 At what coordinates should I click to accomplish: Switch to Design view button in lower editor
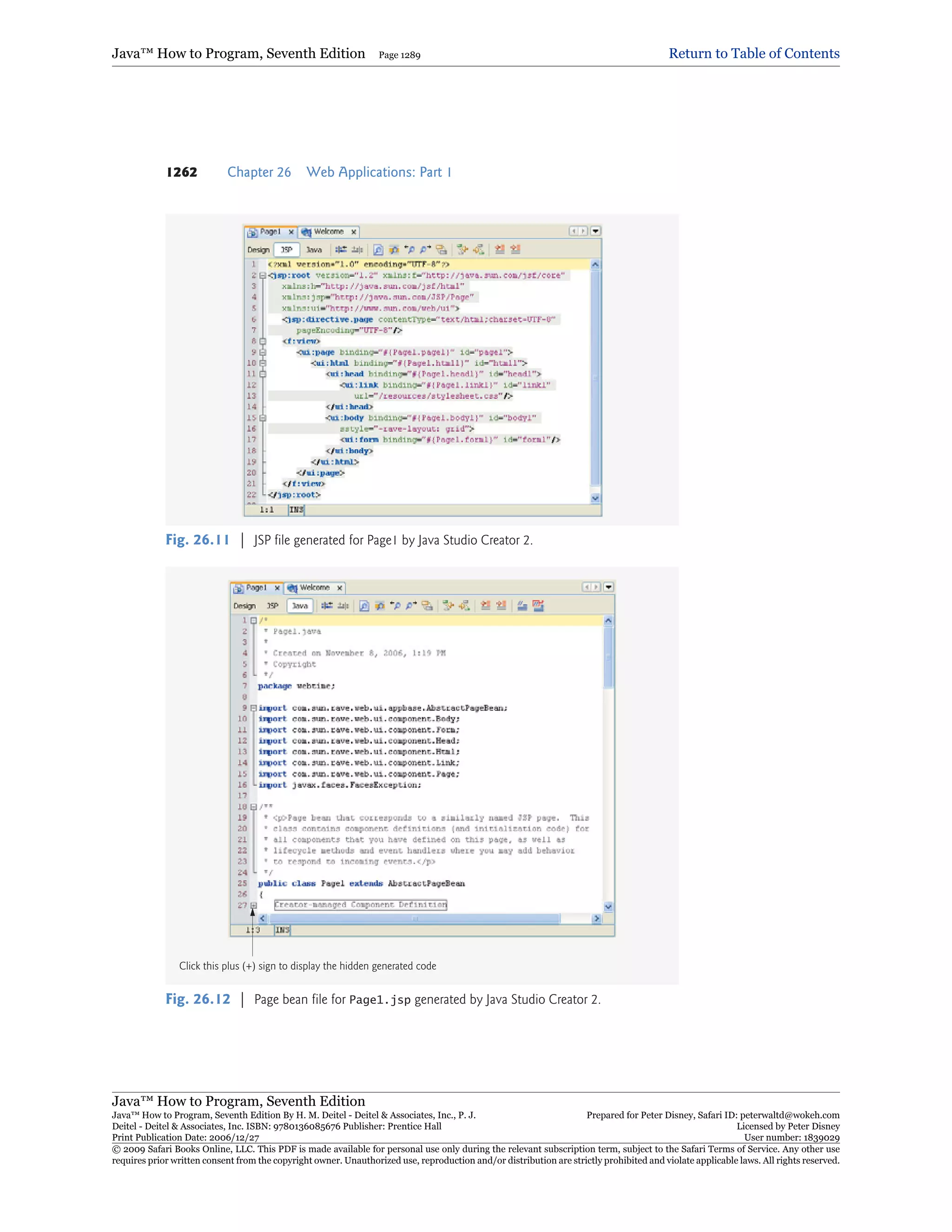(x=244, y=606)
